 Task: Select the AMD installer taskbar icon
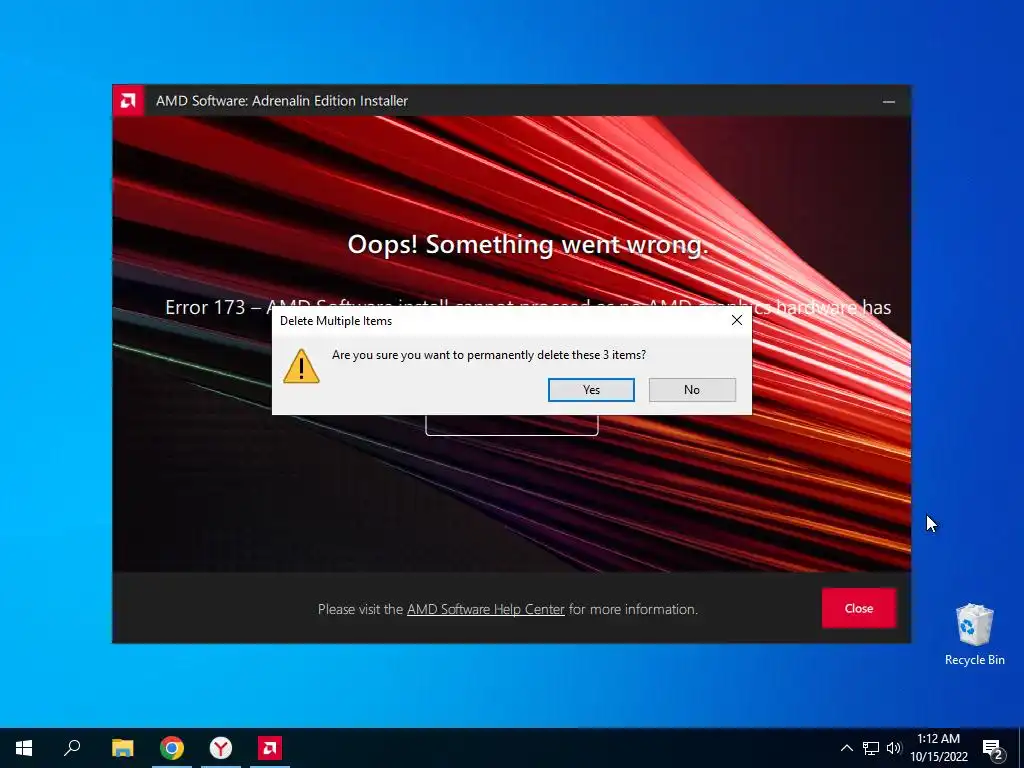coord(270,748)
